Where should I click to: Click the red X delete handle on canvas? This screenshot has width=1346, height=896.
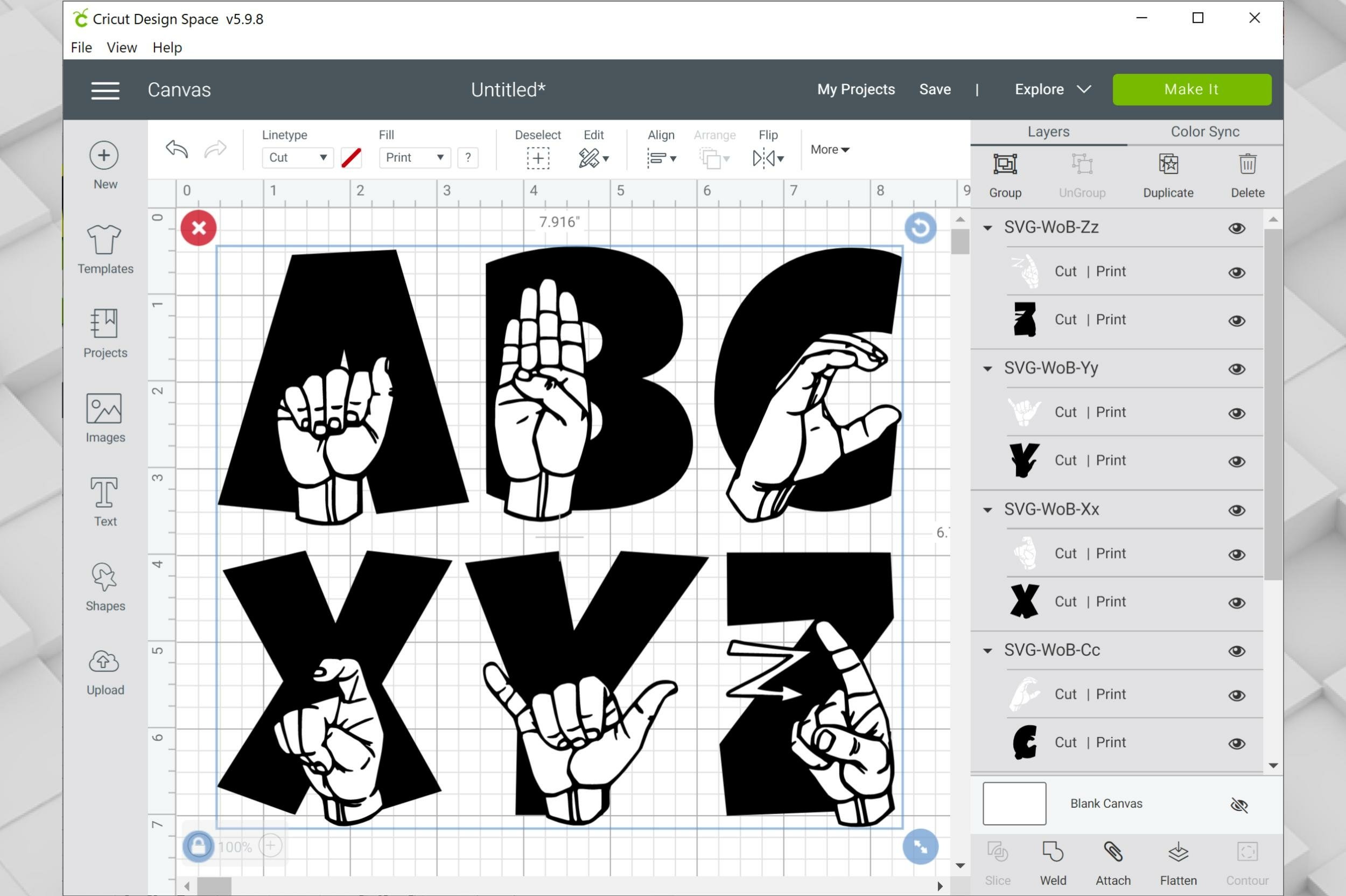(x=198, y=228)
